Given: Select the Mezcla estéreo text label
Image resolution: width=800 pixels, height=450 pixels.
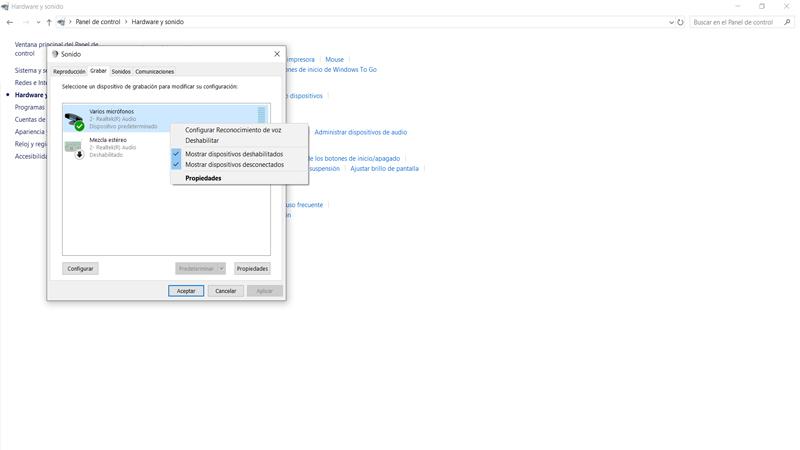Looking at the screenshot, I should pyautogui.click(x=108, y=140).
